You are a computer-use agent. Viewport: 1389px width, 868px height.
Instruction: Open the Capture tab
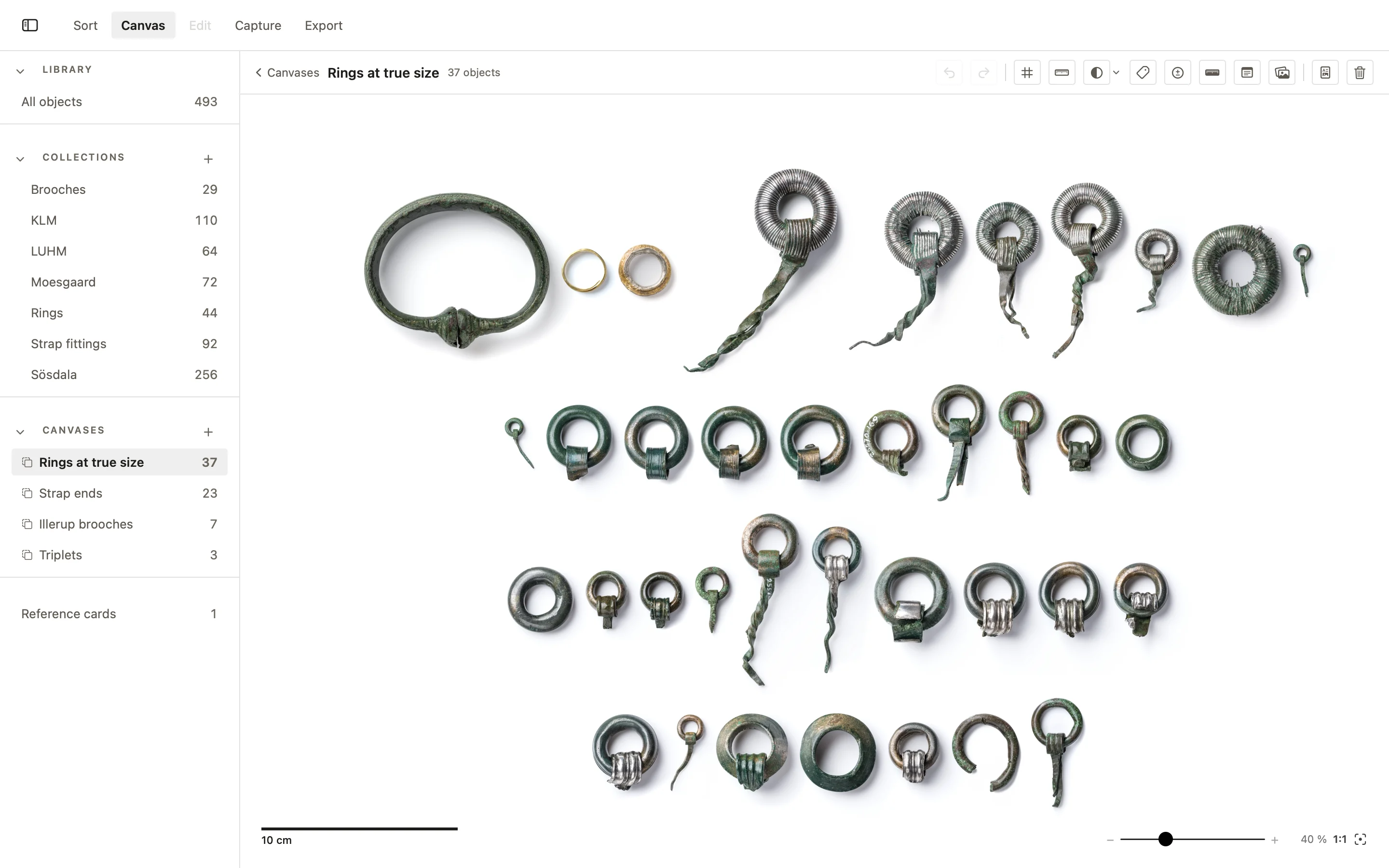[258, 25]
